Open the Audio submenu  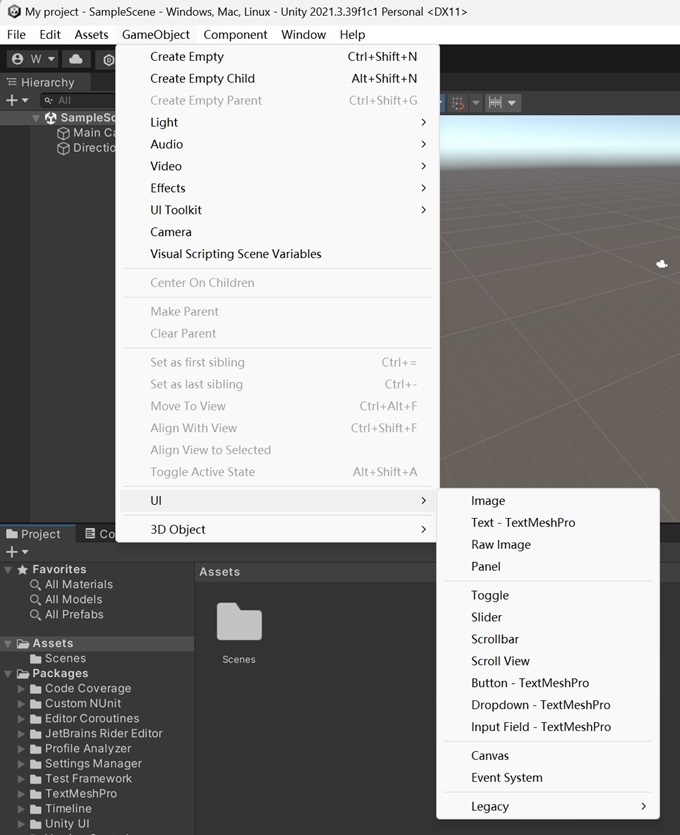tap(277, 144)
